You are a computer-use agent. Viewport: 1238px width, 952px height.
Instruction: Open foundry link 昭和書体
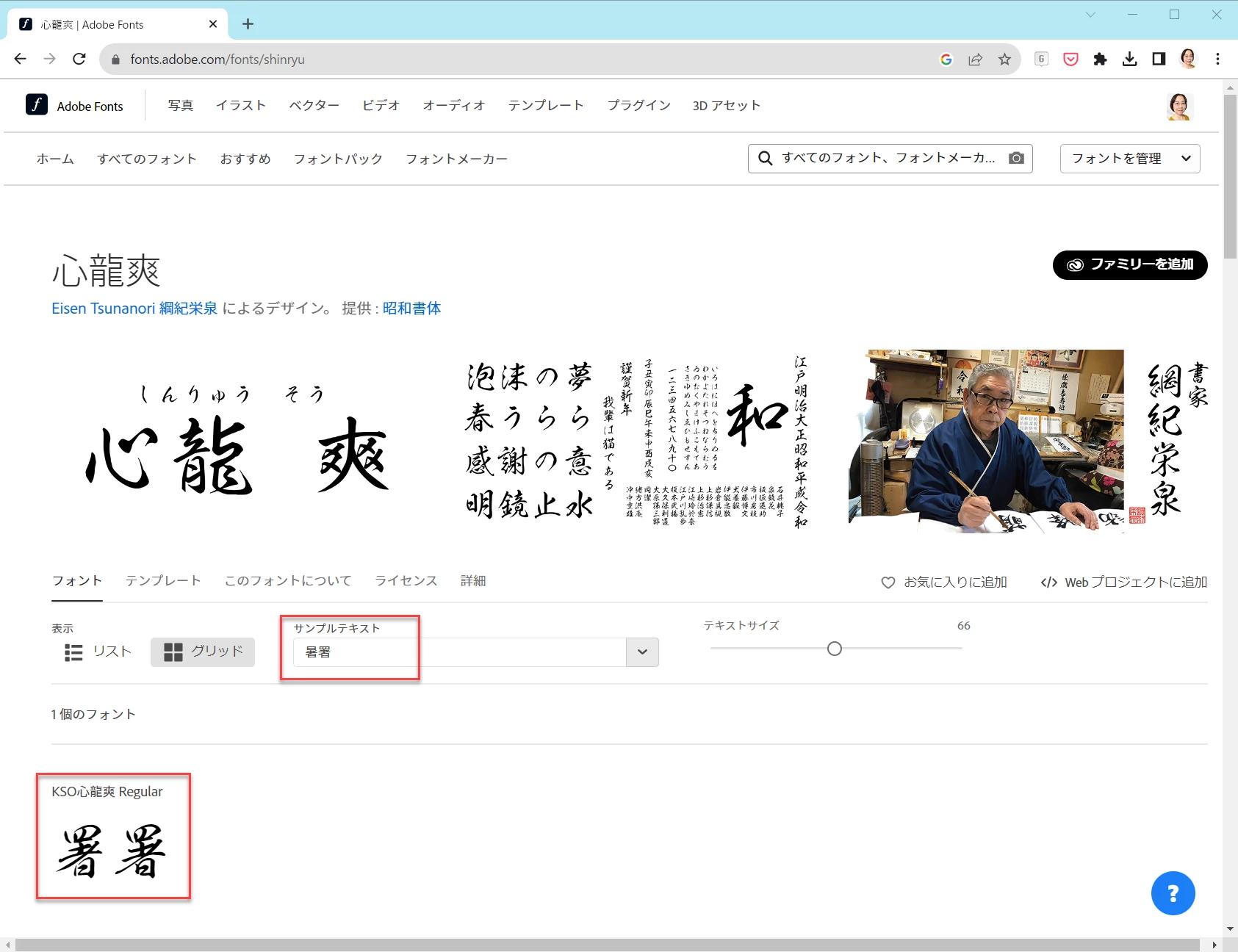click(x=411, y=309)
